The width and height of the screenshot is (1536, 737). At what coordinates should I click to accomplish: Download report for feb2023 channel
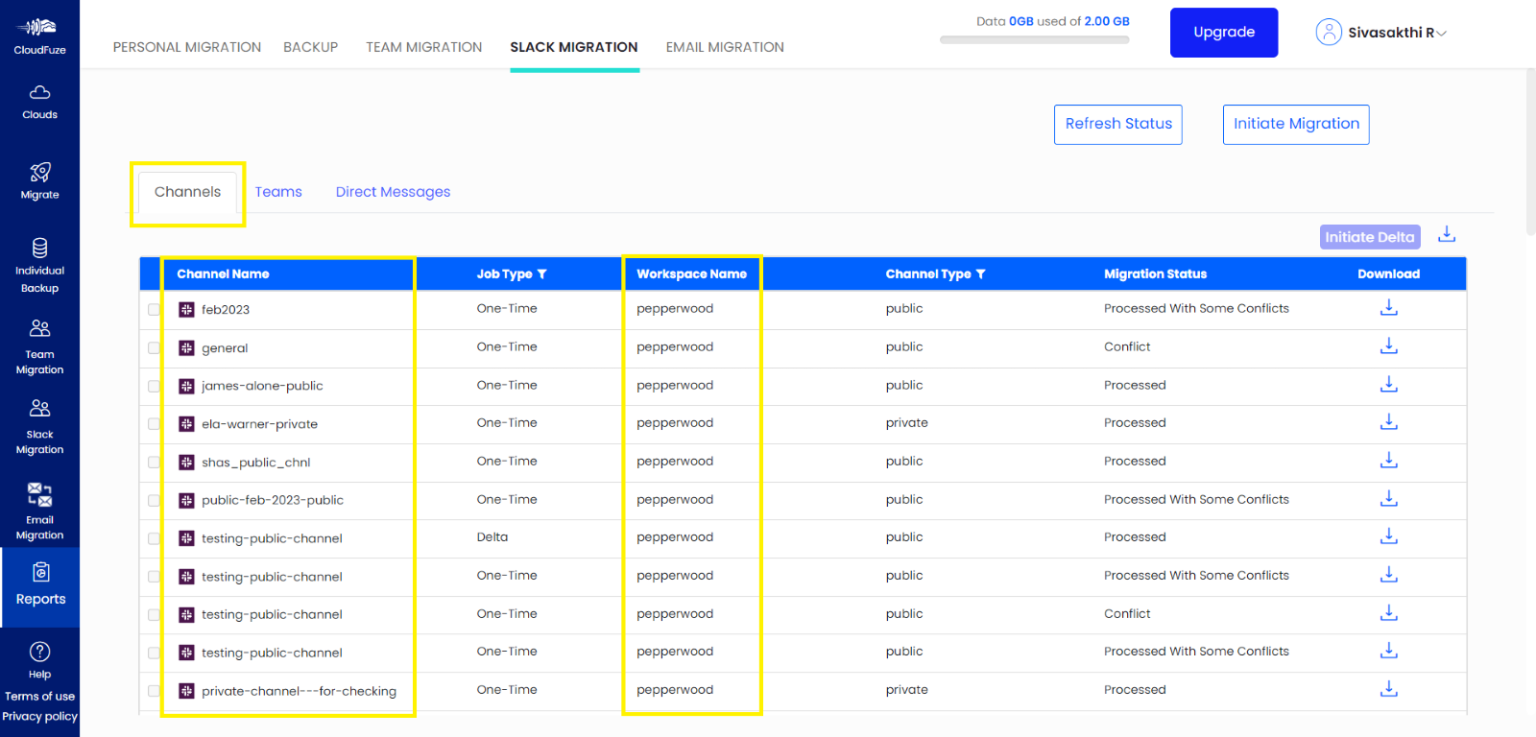(x=1388, y=308)
